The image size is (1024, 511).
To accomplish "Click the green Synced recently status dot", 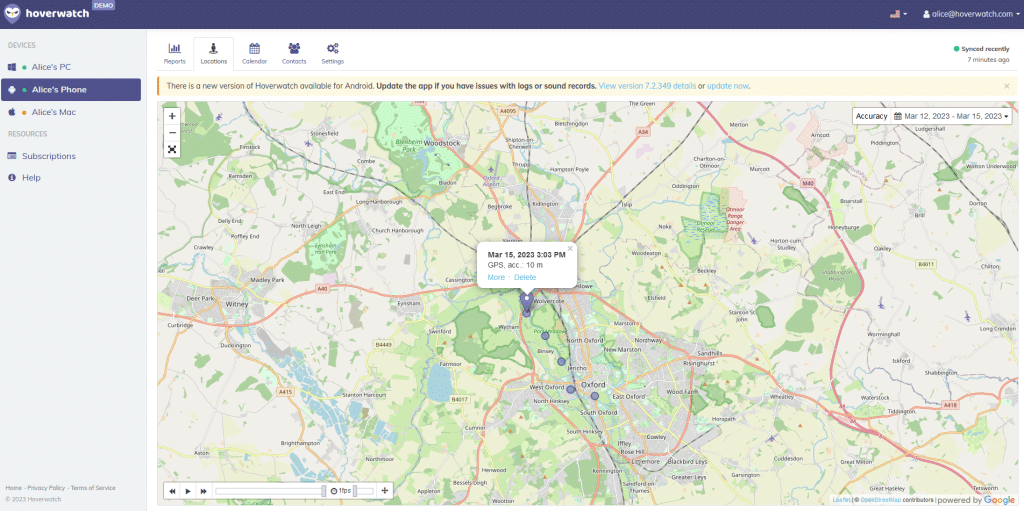I will [x=956, y=49].
